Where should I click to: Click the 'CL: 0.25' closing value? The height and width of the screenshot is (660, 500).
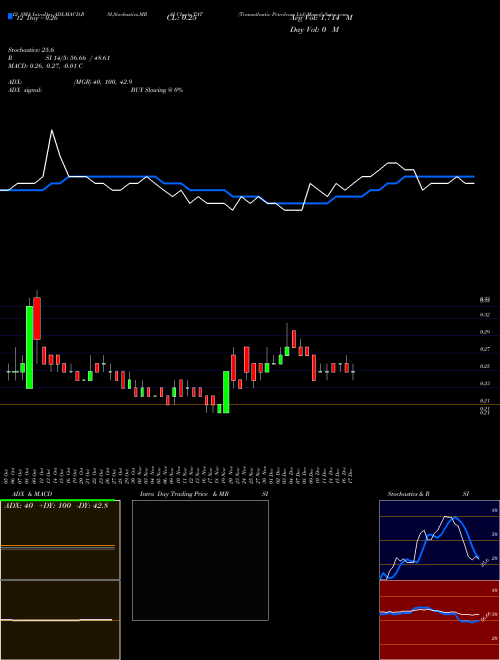pyautogui.click(x=181, y=18)
